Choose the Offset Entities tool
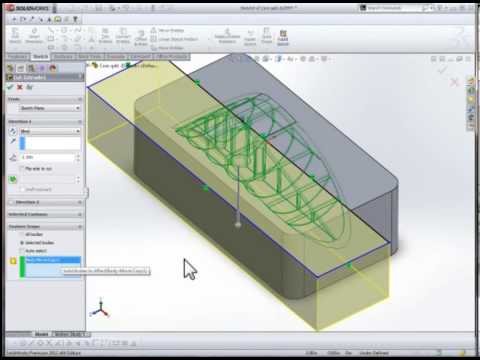Screen dimensions: 480x360 pyautogui.click(x=141, y=38)
